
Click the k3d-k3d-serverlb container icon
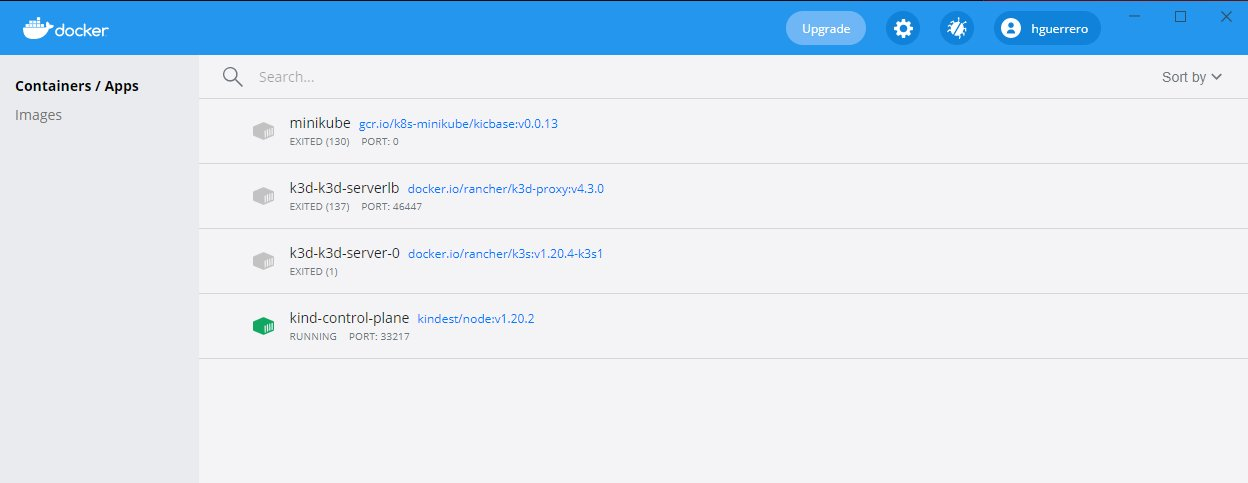pyautogui.click(x=263, y=196)
